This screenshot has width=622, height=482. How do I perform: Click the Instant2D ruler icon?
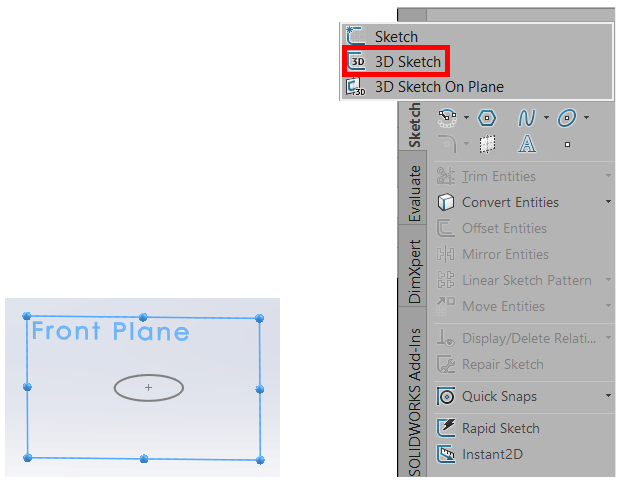(x=446, y=454)
